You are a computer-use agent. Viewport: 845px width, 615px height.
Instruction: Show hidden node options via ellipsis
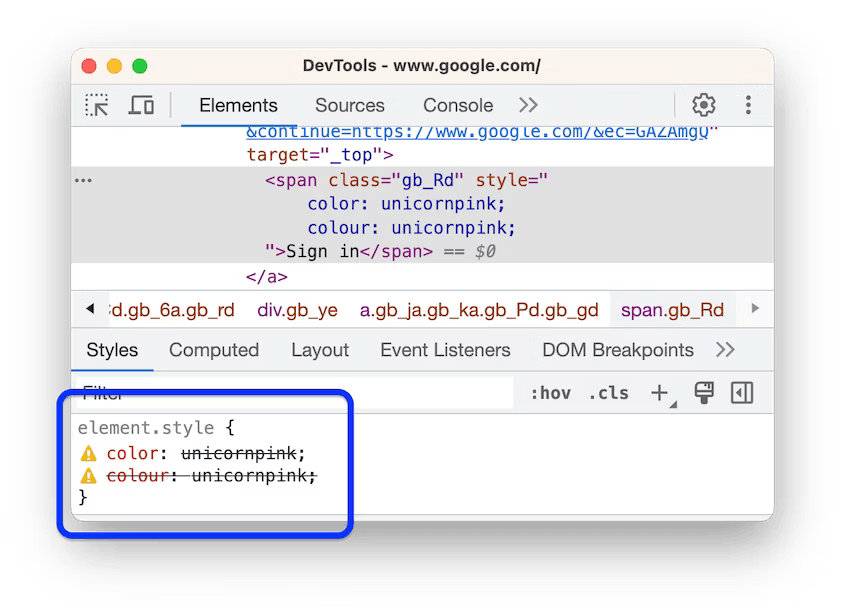click(x=83, y=179)
